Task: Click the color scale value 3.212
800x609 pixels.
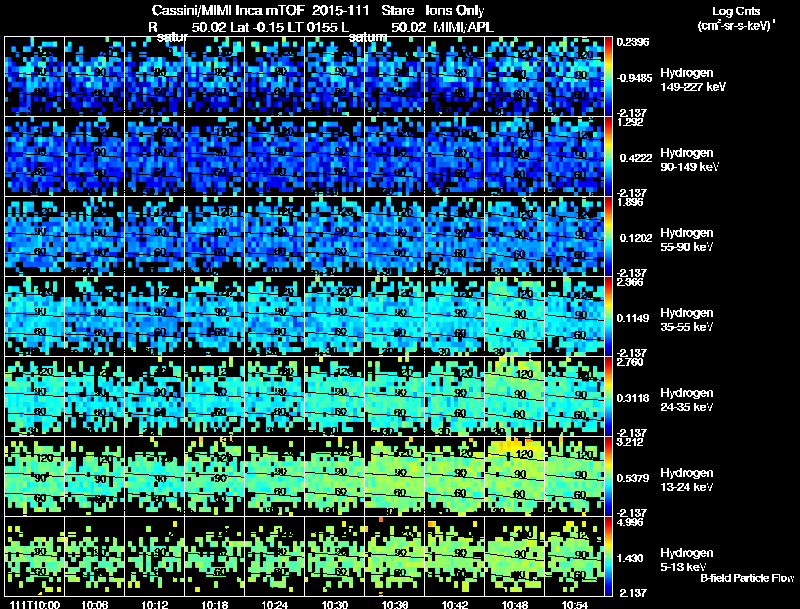Action: point(630,442)
